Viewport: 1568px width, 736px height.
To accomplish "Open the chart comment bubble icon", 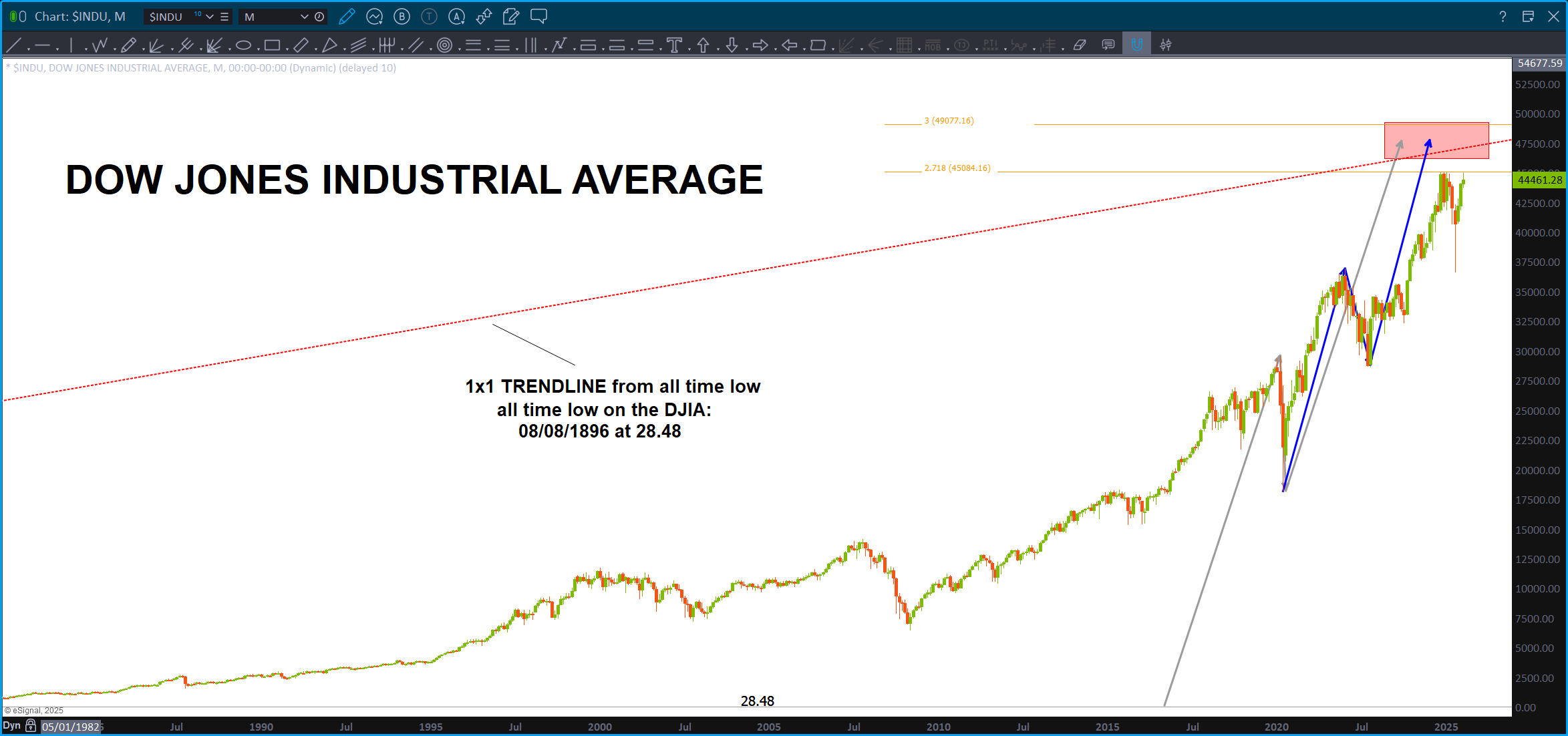I will 538,16.
